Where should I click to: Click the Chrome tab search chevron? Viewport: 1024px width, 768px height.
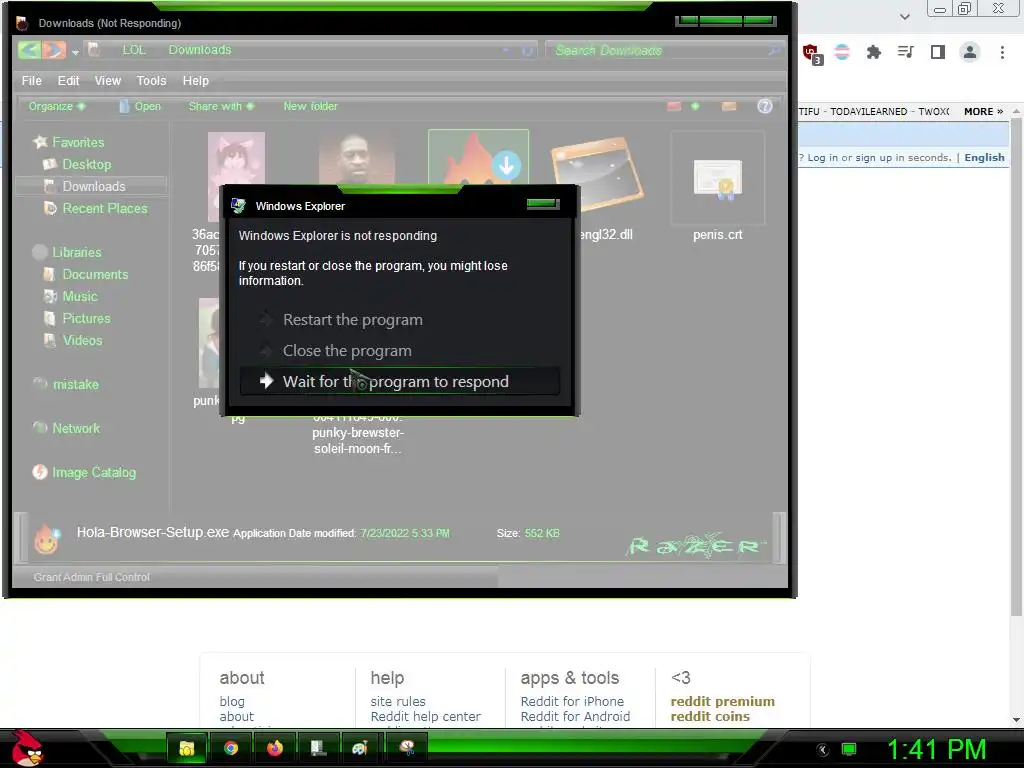pyautogui.click(x=904, y=16)
